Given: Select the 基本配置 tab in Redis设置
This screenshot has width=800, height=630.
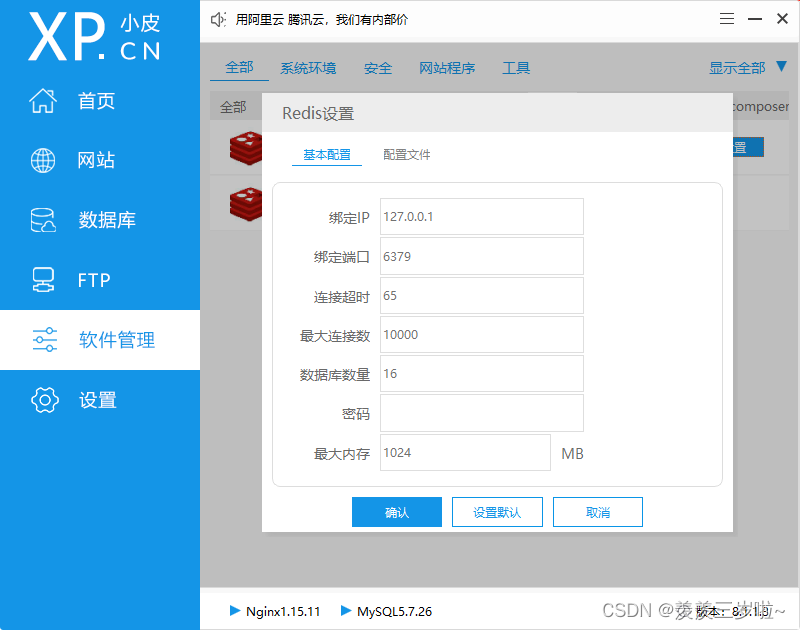Looking at the screenshot, I should coord(327,155).
